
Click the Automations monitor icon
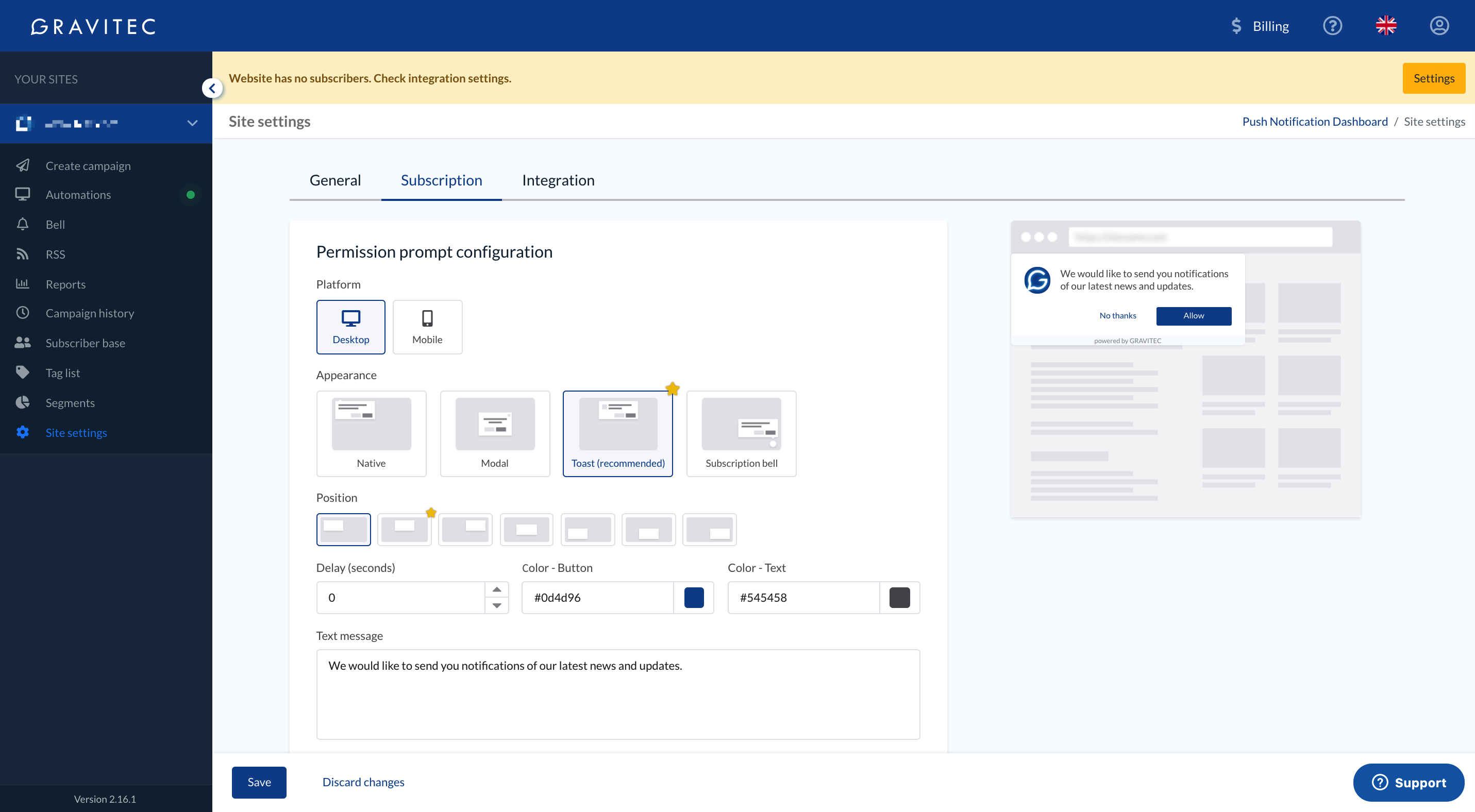click(22, 195)
